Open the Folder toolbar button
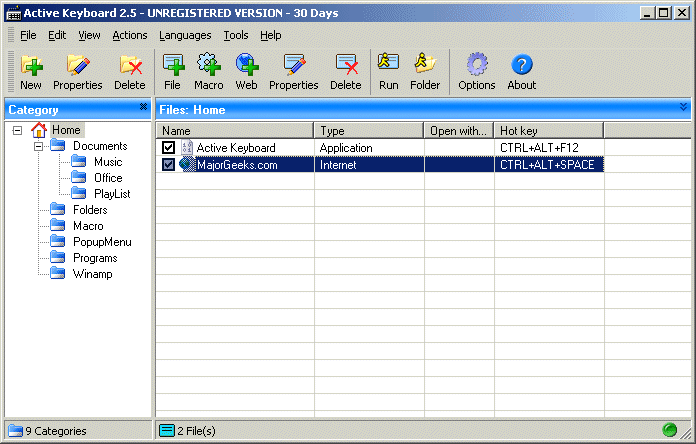Viewport: 696px width, 444px height. 425,63
